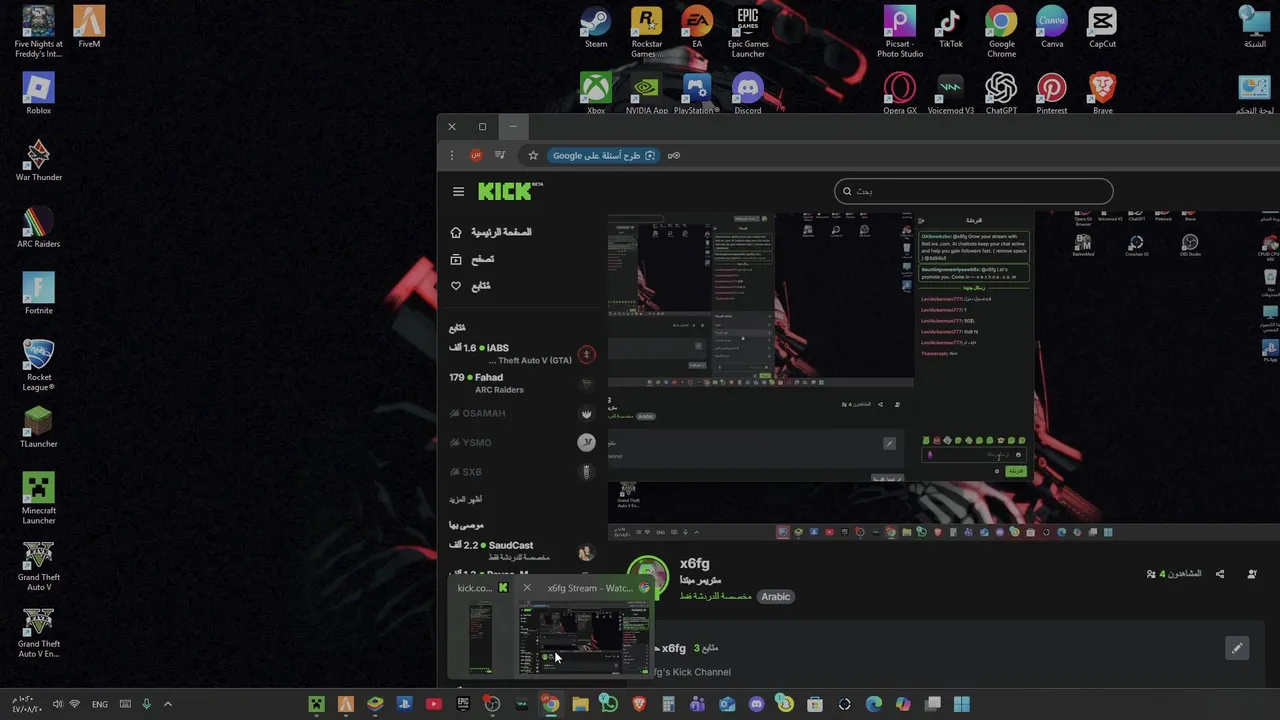Open offline OSAMAH channel in sidebar
The height and width of the screenshot is (720, 1280).
coord(522,413)
